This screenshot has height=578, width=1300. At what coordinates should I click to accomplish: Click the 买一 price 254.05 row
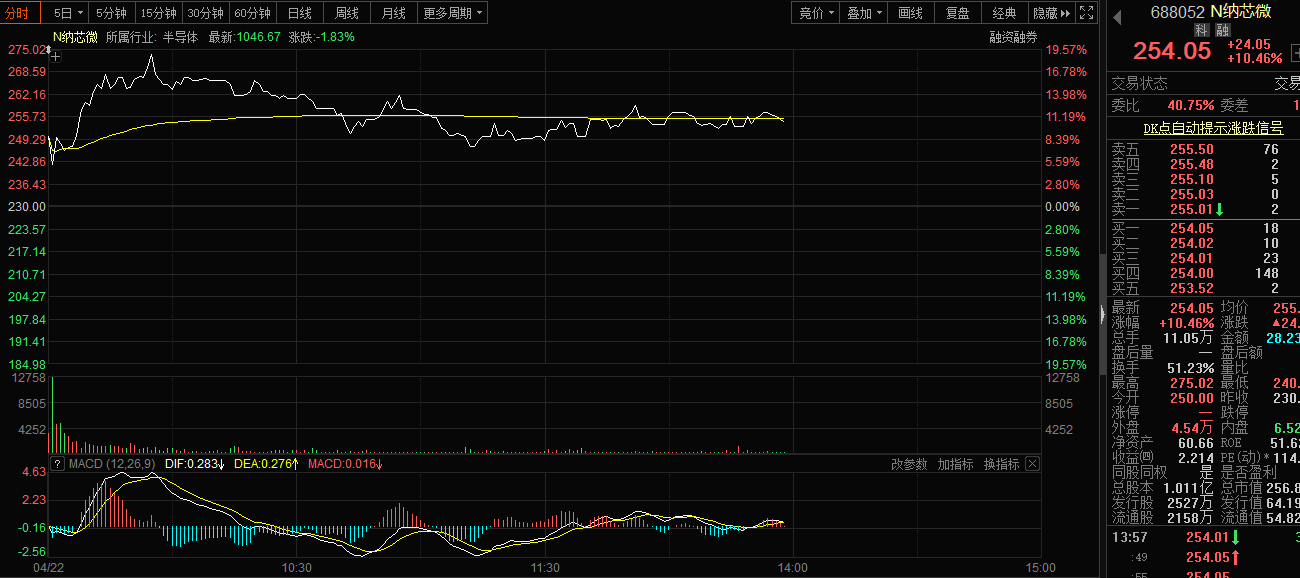(1203, 228)
